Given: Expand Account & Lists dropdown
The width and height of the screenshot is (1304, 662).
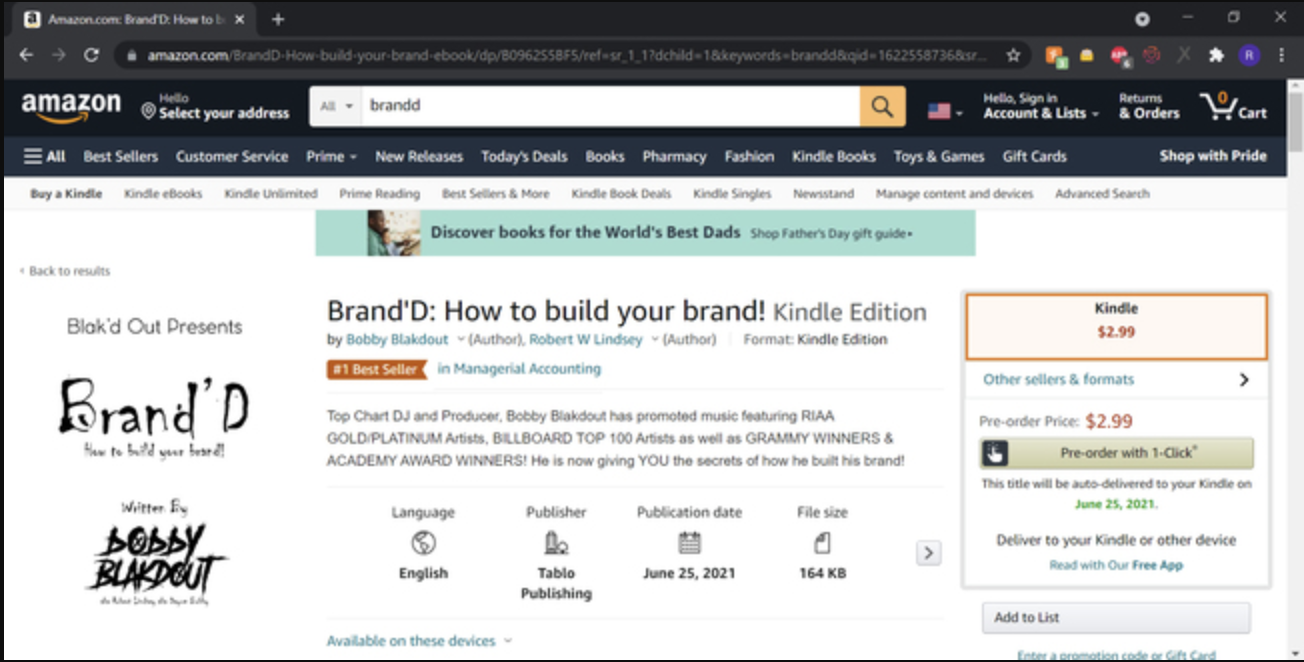Looking at the screenshot, I should pyautogui.click(x=1040, y=107).
